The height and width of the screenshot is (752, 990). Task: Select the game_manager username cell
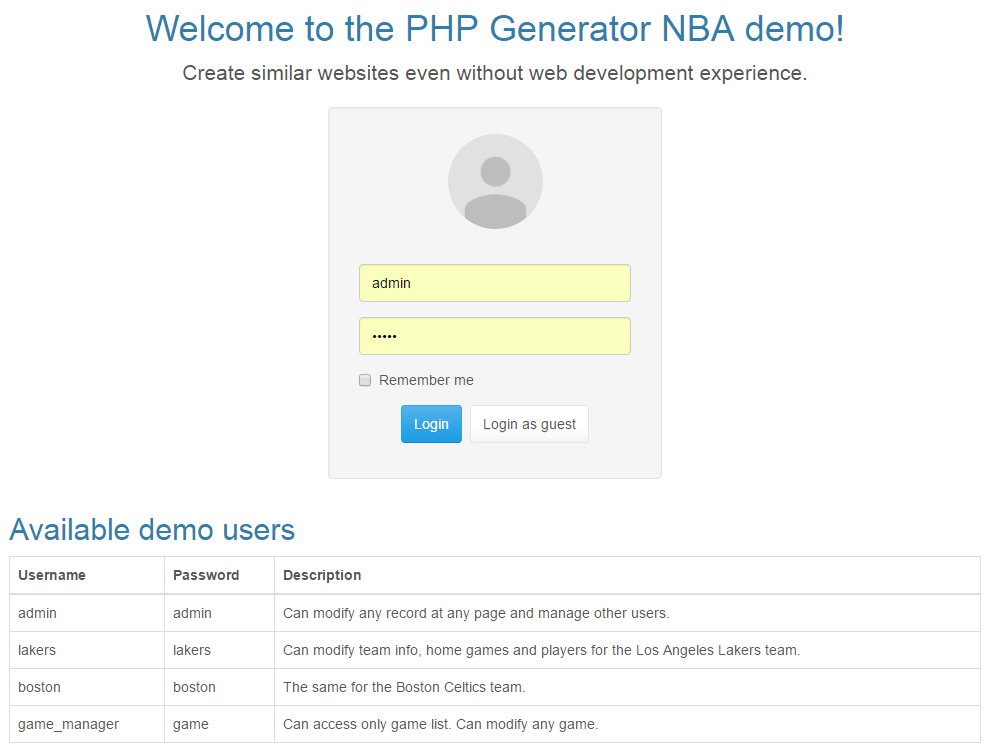(68, 724)
